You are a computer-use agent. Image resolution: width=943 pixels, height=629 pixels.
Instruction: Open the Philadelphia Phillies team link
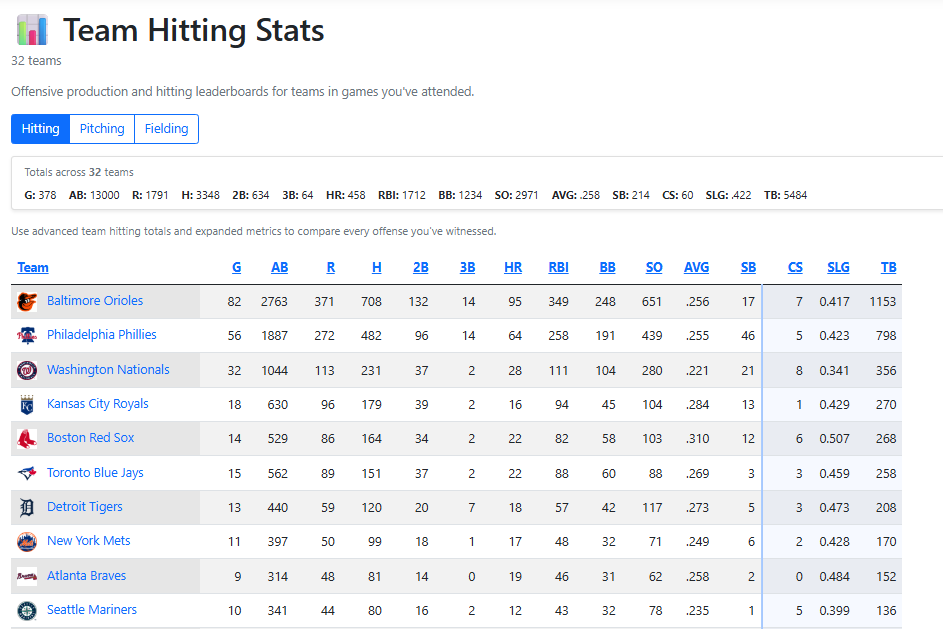[102, 335]
